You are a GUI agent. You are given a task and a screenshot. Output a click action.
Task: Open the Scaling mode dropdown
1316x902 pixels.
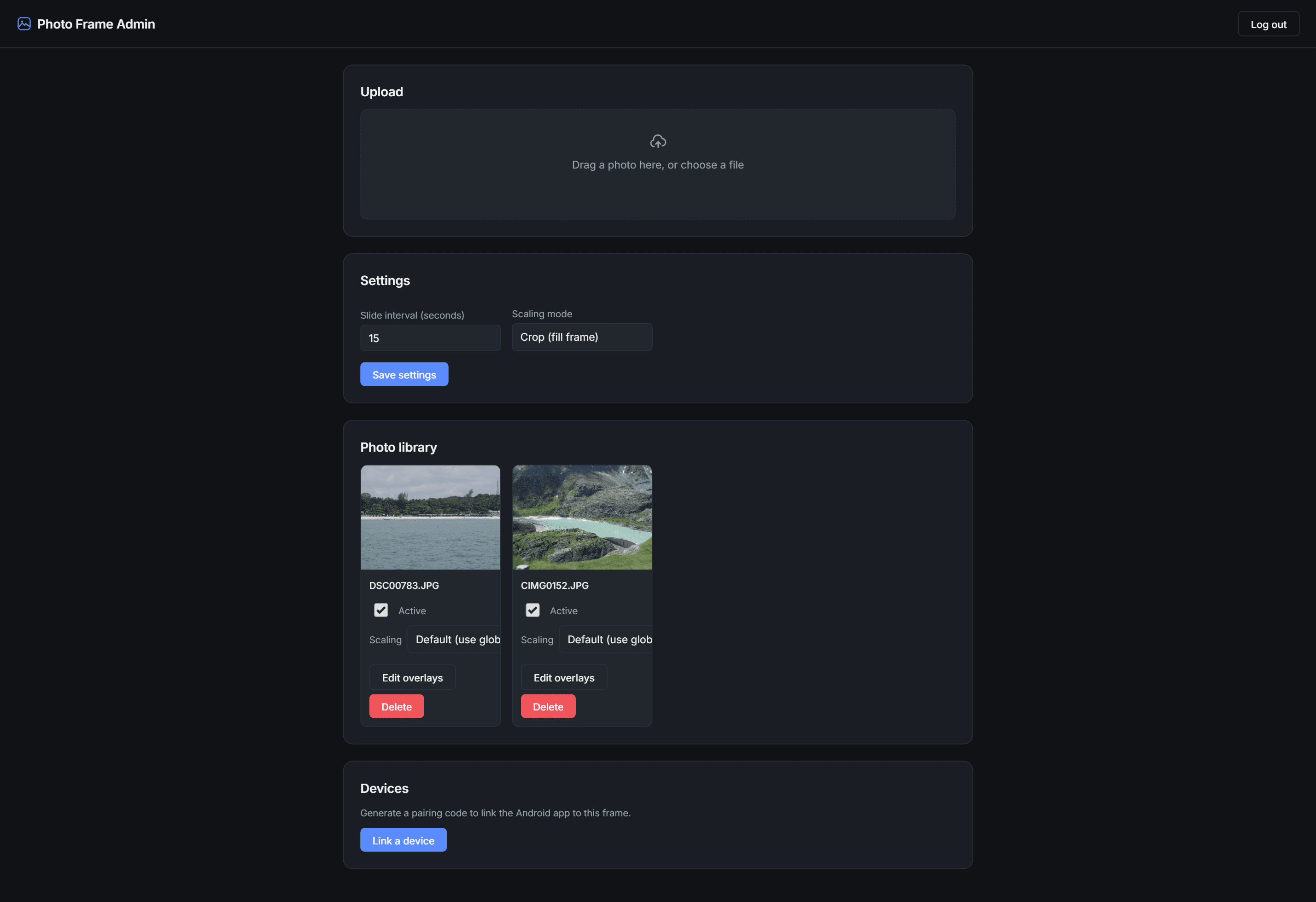tap(582, 337)
